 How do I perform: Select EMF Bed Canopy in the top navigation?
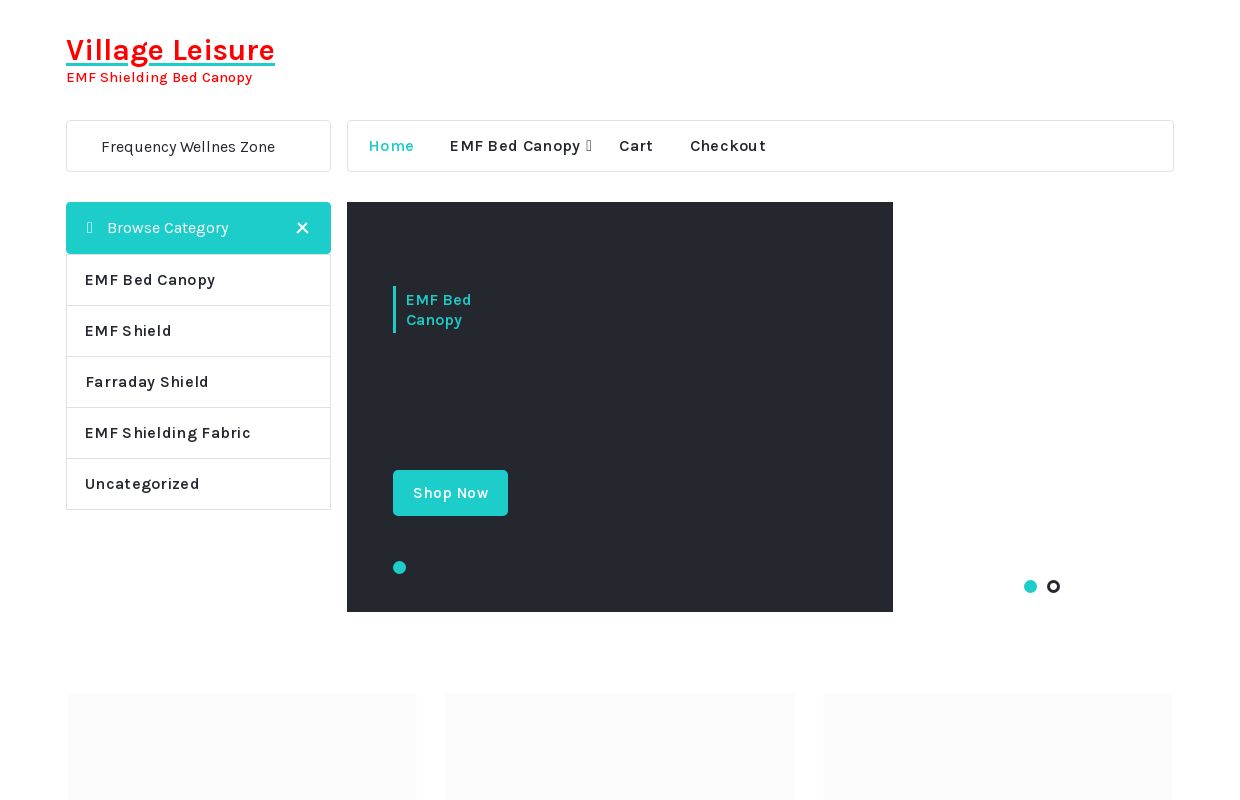(514, 146)
